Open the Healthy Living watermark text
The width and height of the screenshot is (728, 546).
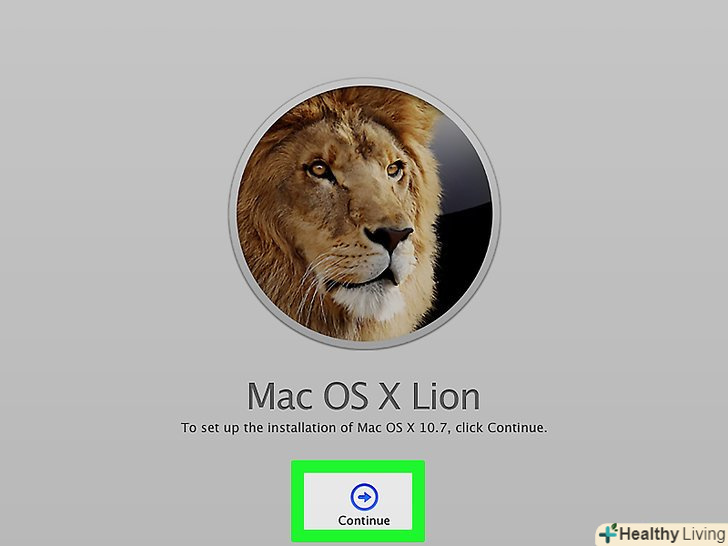[673, 533]
